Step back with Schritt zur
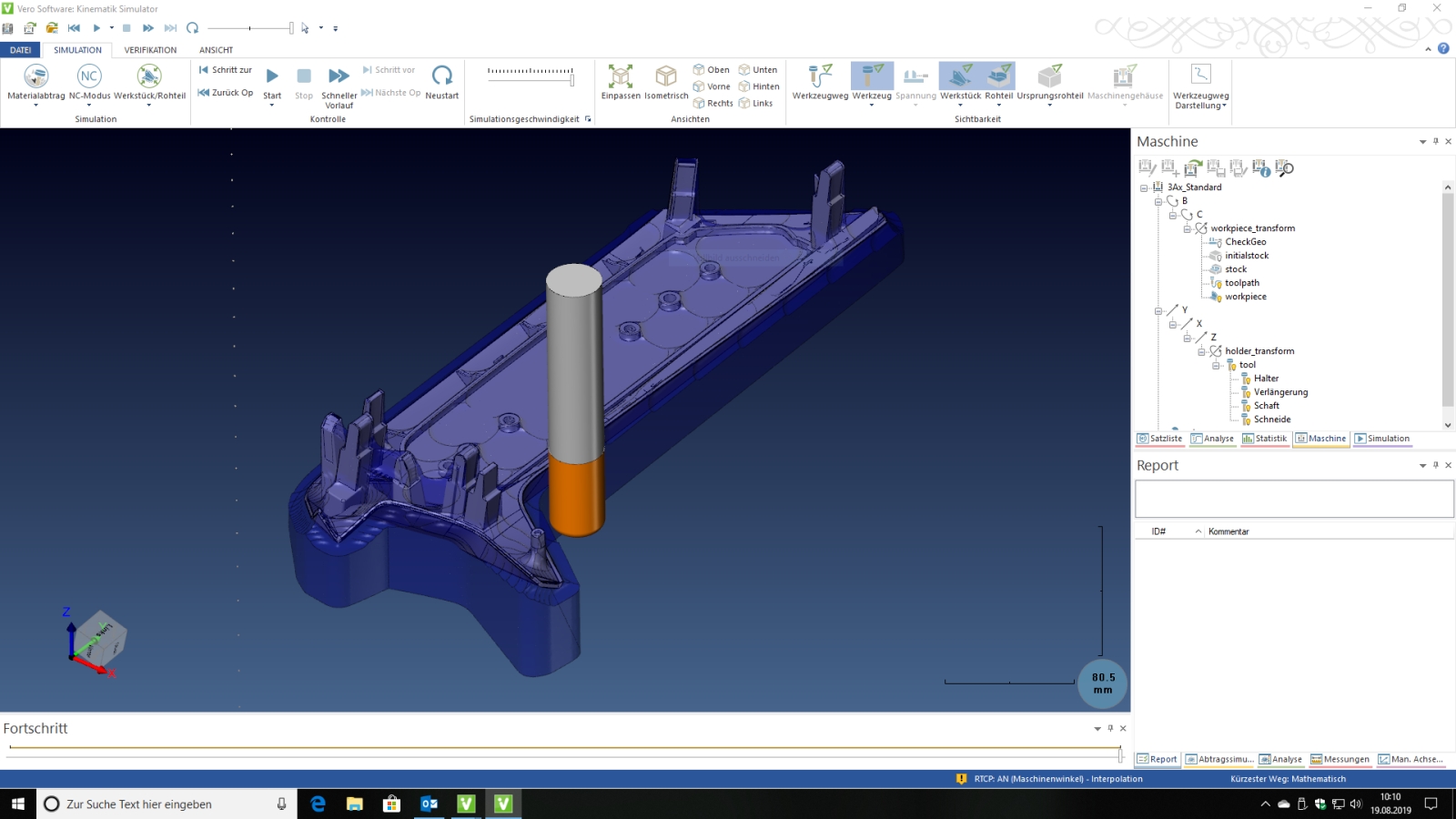This screenshot has width=1456, height=819. (225, 70)
